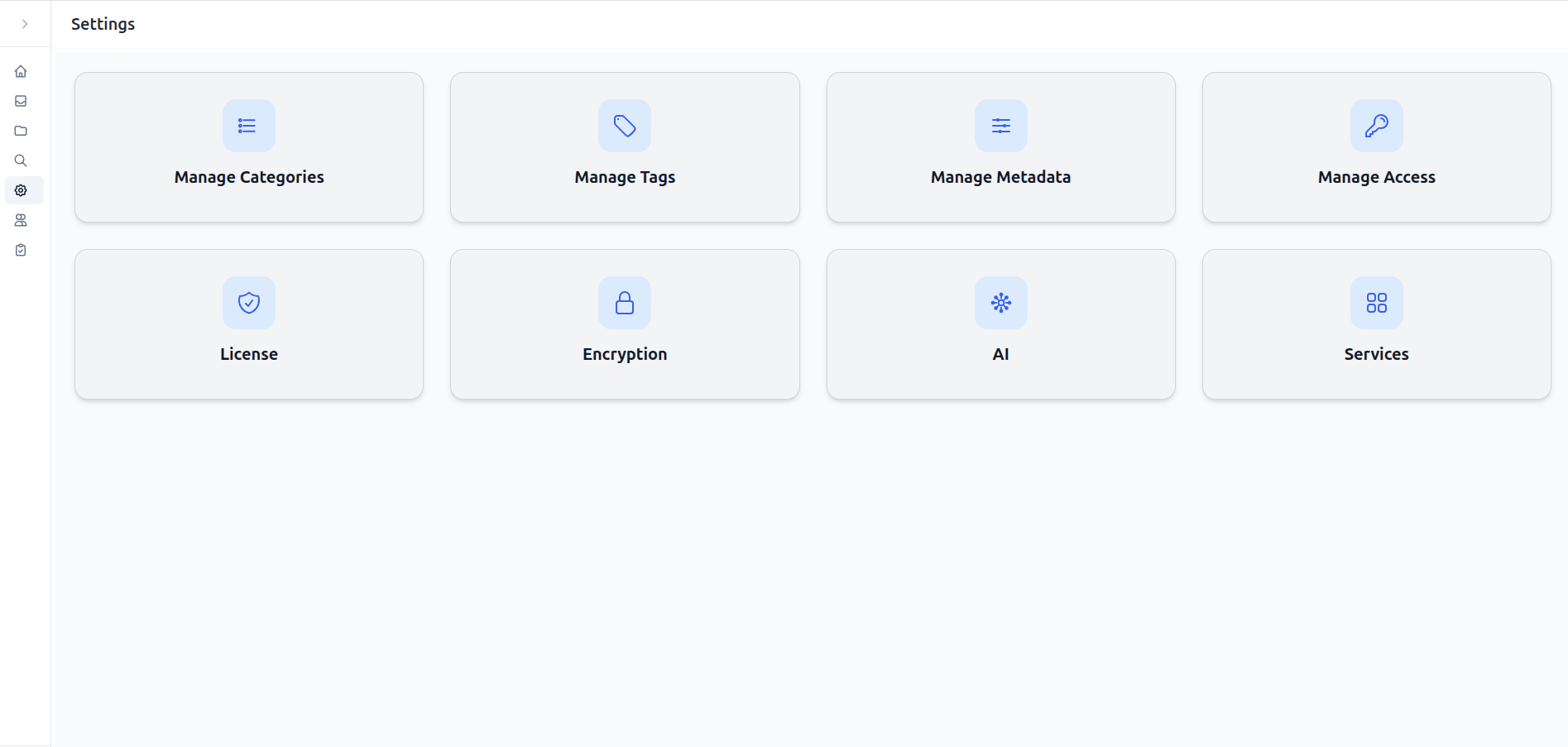This screenshot has width=1568, height=747.
Task: Open the Manage Categories label
Action: pos(249,177)
